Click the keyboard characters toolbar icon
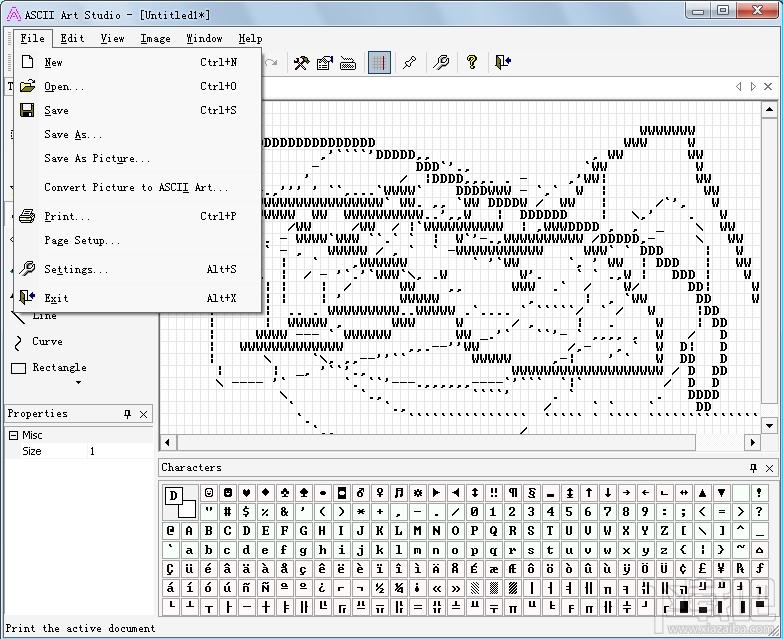Screen dimensions: 783x639 coord(348,63)
